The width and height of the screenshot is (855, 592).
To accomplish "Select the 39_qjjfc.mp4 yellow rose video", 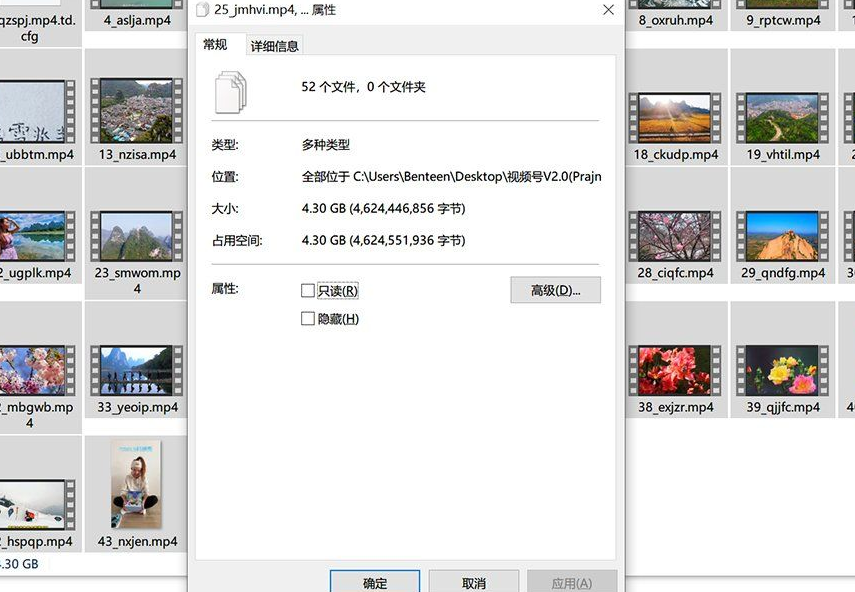I will [x=782, y=371].
